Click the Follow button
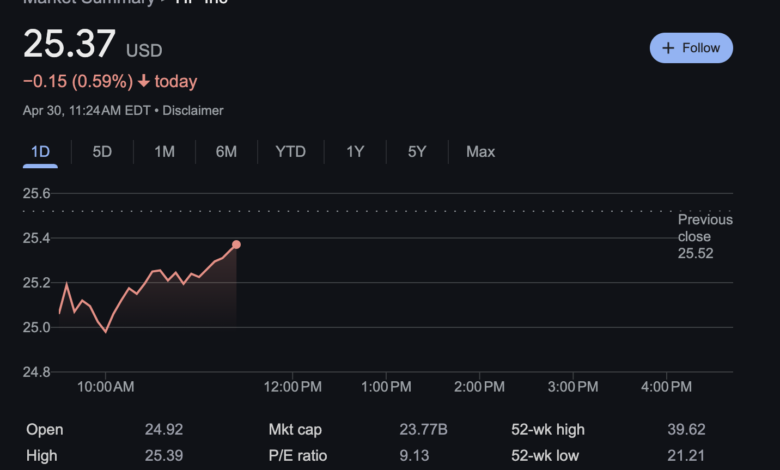 coord(691,48)
